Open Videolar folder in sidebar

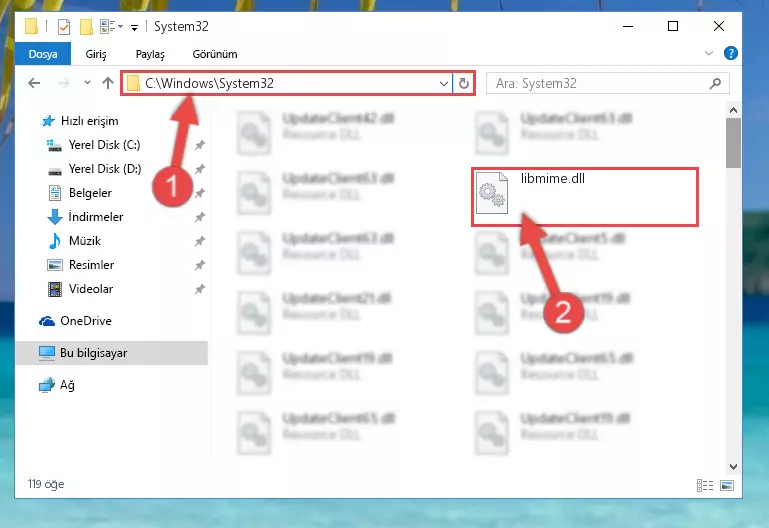click(91, 289)
